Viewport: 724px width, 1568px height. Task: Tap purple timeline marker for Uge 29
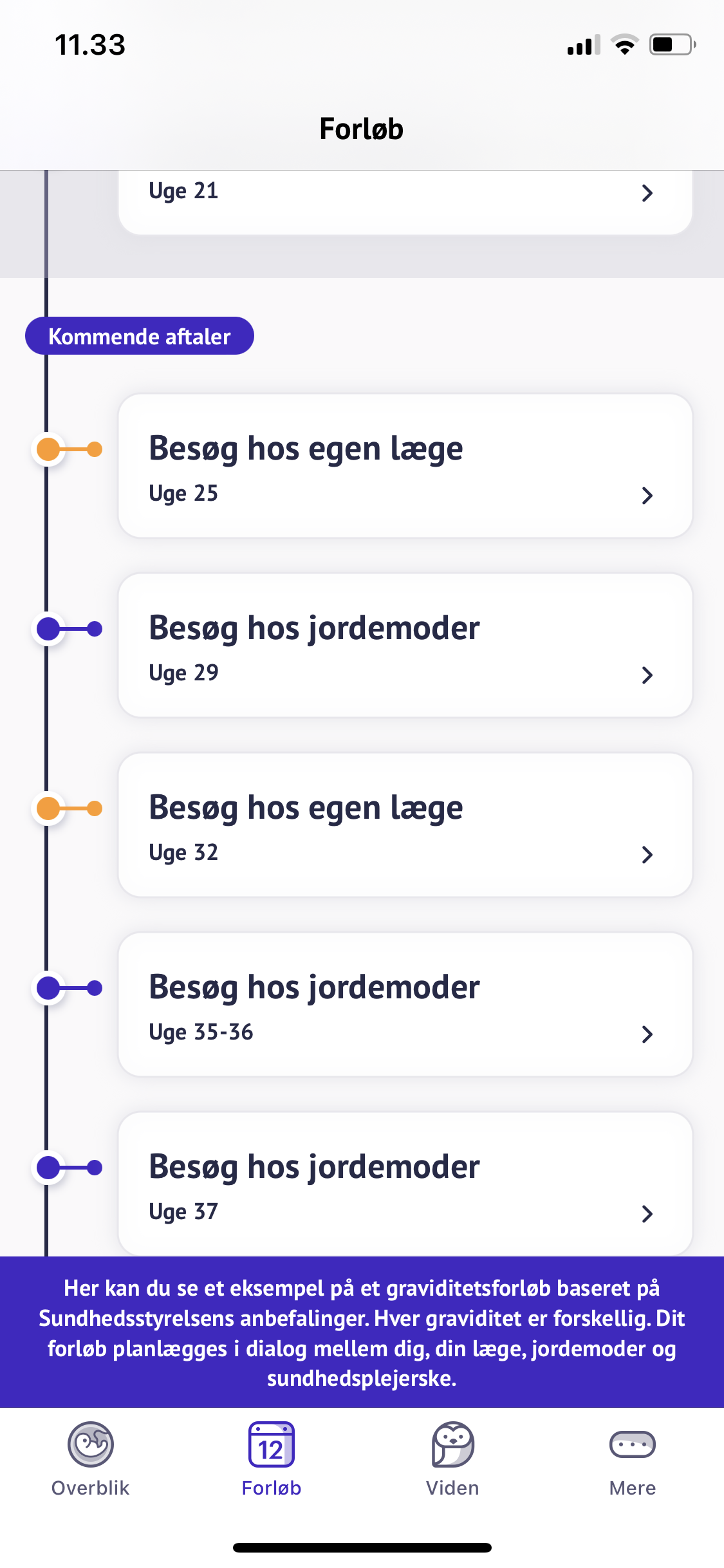[49, 629]
